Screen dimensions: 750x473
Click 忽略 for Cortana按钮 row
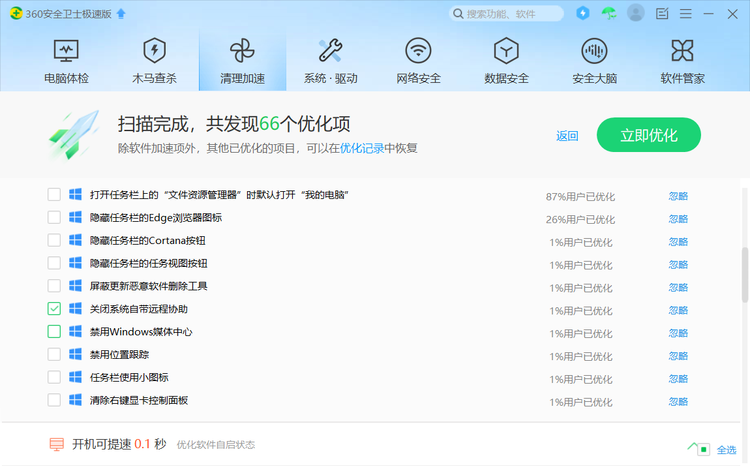point(678,242)
